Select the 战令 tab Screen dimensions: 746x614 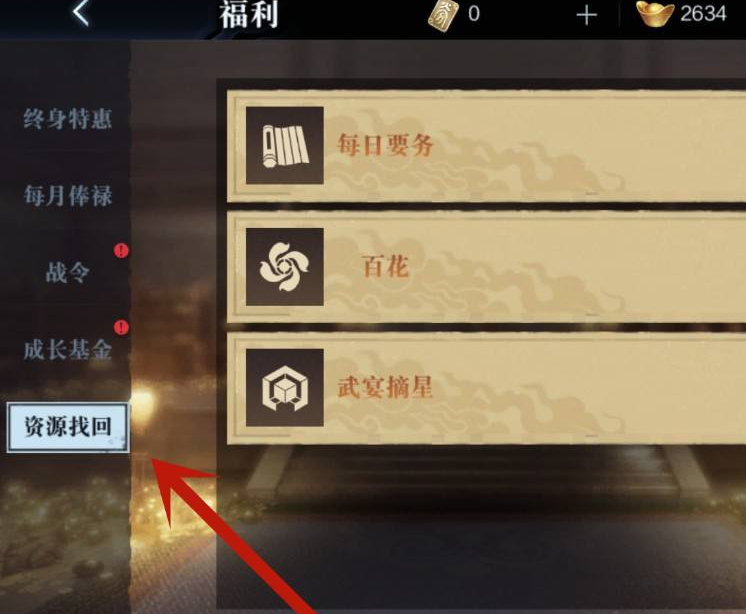68,273
